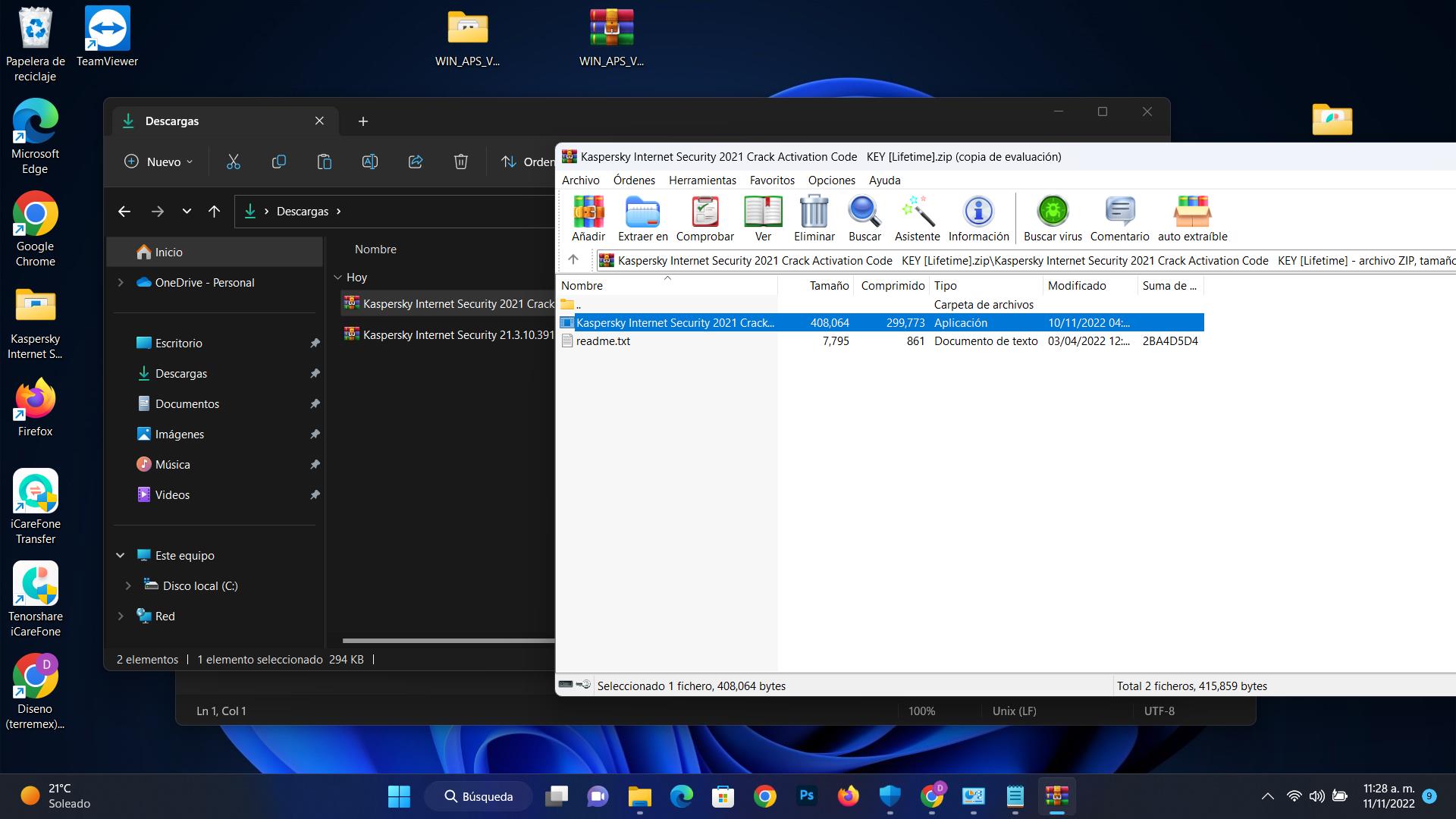Open a new File Explorer tab

coord(363,121)
